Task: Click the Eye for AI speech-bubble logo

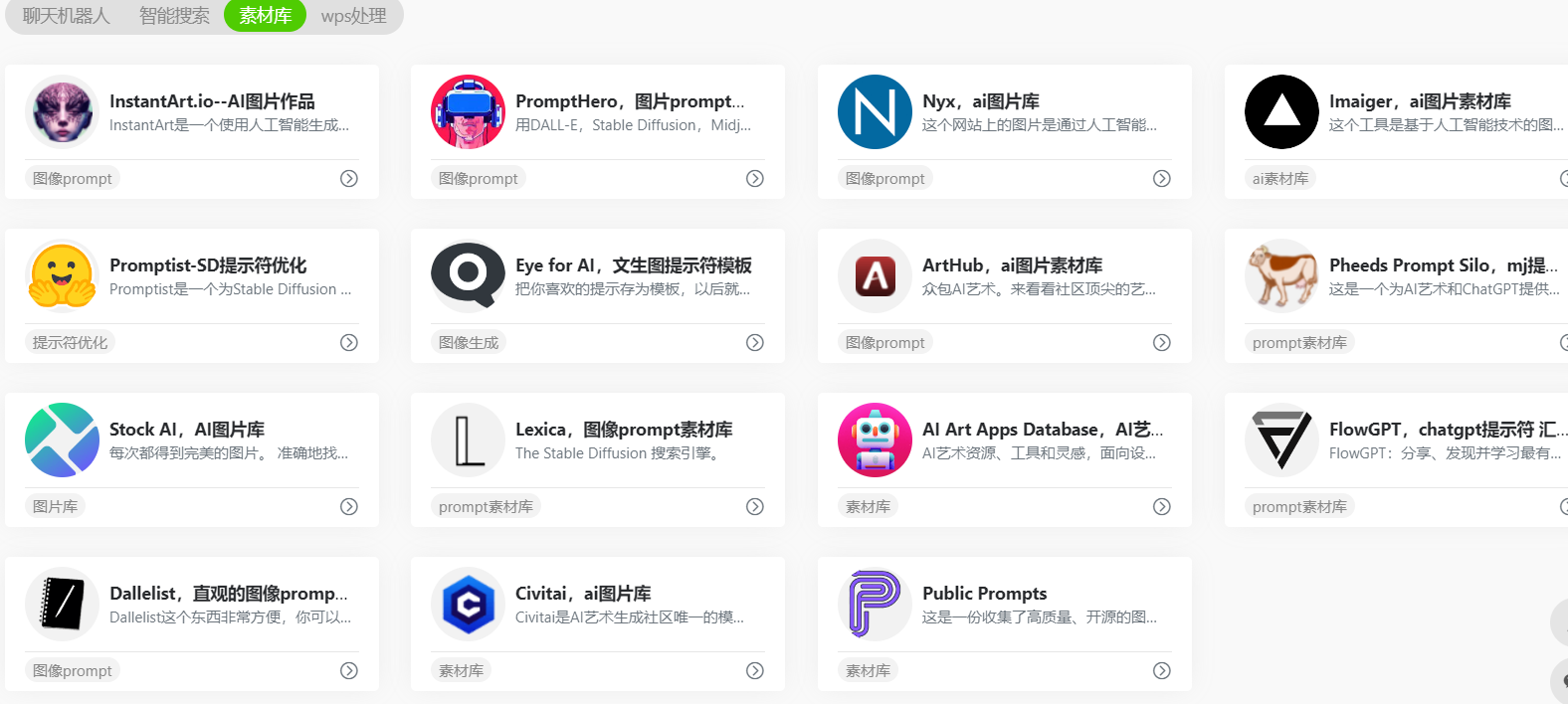Action: pyautogui.click(x=468, y=275)
